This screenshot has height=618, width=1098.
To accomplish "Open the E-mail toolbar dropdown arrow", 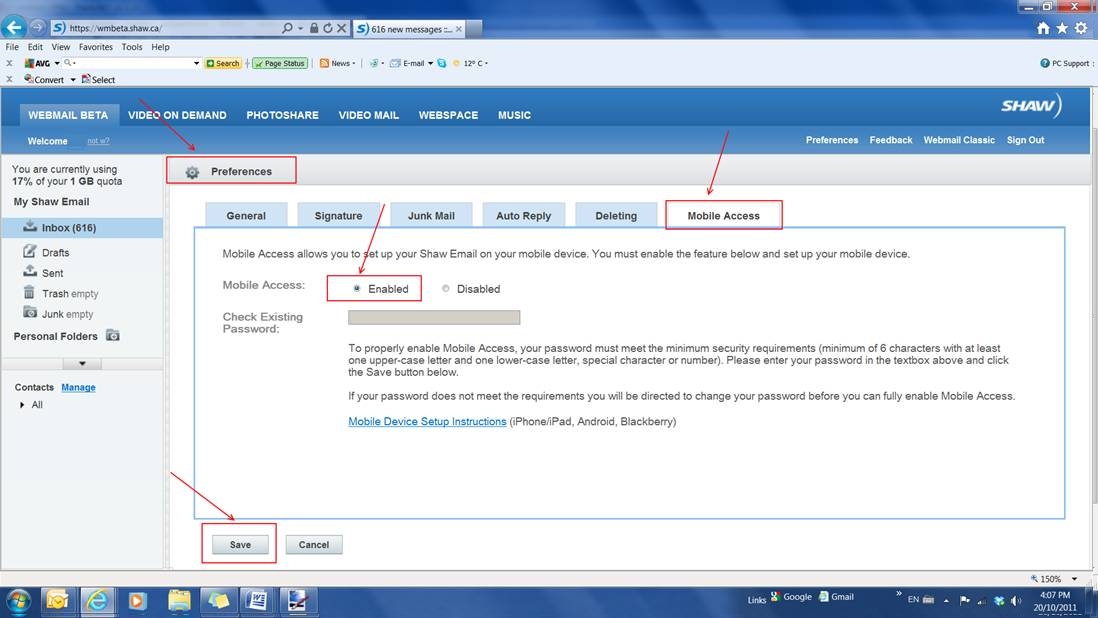I will click(x=430, y=64).
